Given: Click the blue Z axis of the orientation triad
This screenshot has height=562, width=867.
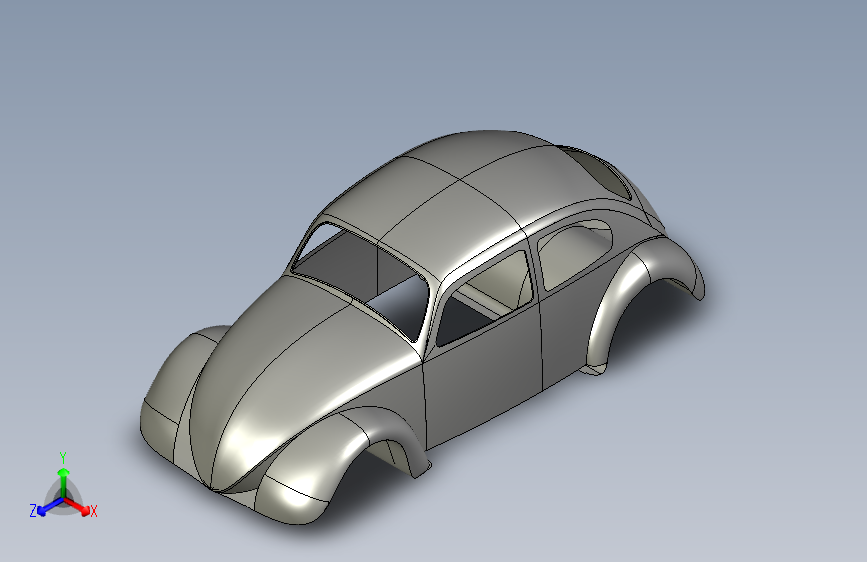Looking at the screenshot, I should pos(50,507).
